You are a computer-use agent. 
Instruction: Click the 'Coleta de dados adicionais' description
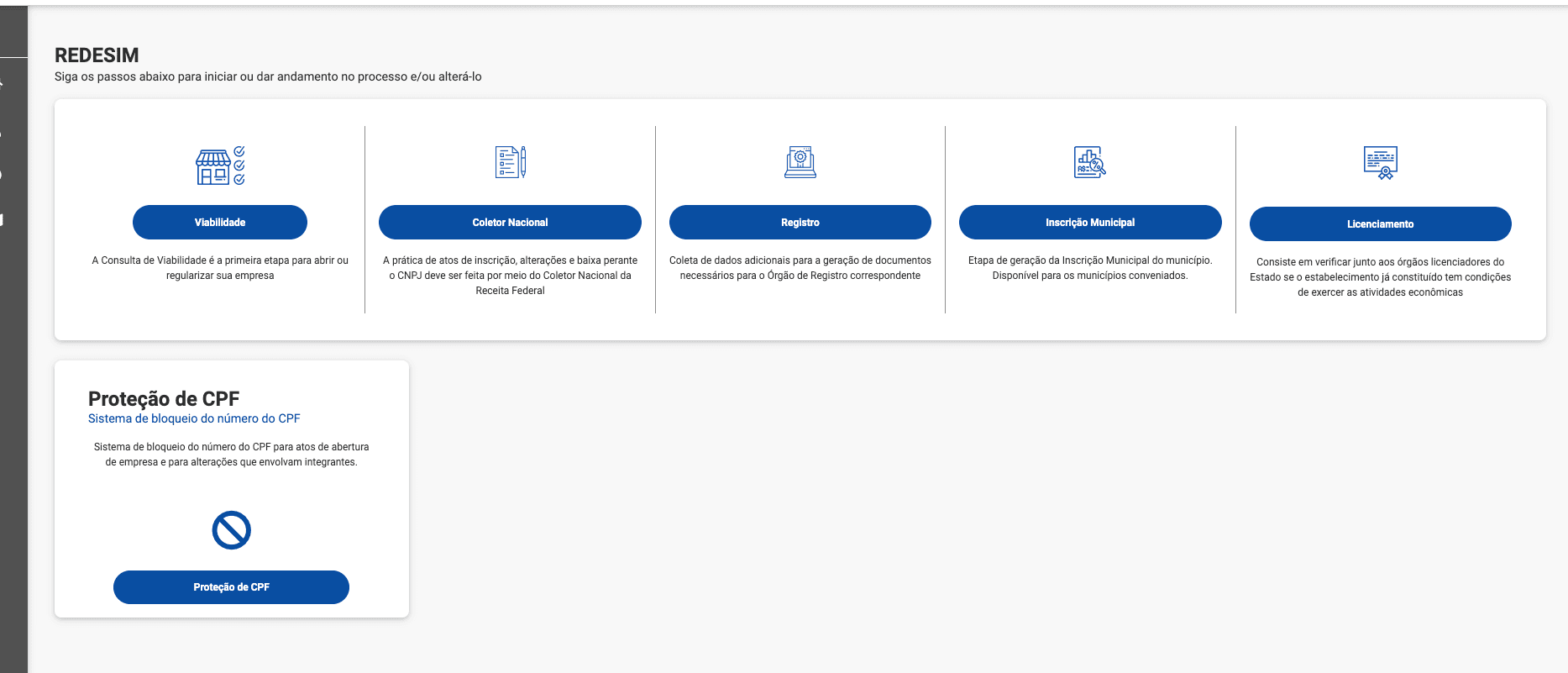800,268
